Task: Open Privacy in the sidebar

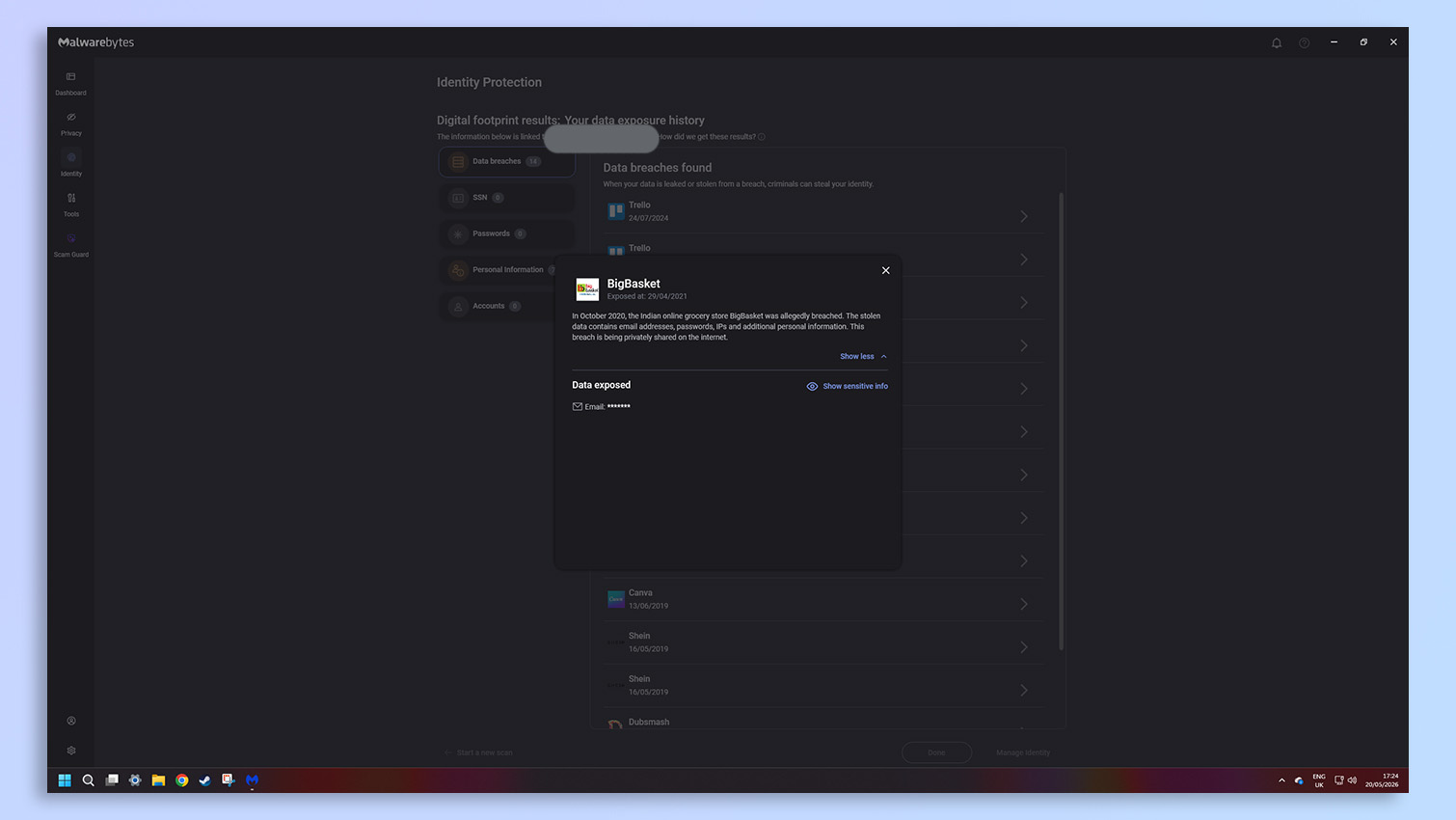Action: click(70, 123)
